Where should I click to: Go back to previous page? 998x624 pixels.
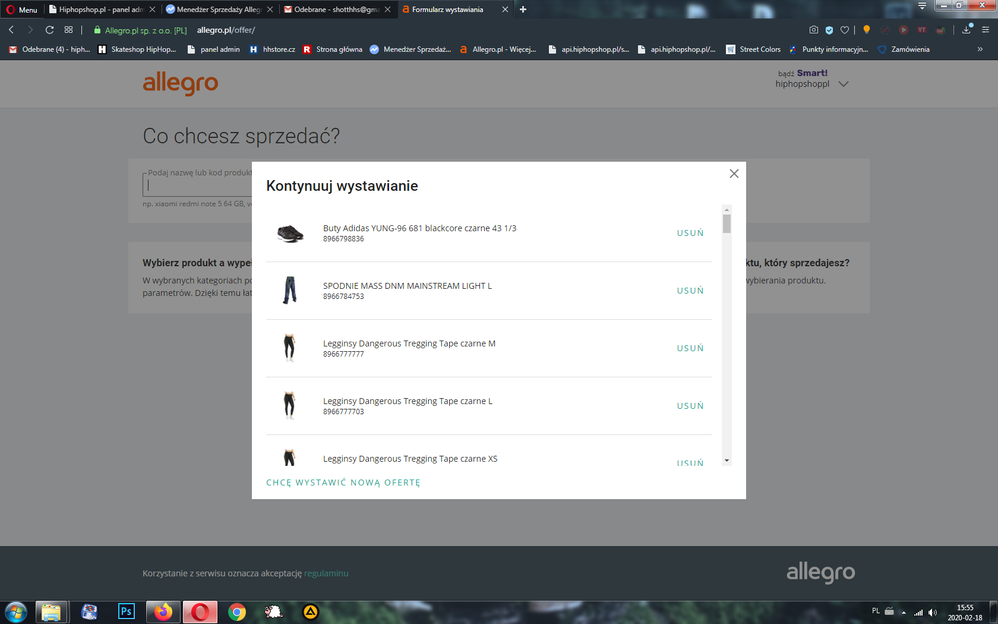(11, 30)
